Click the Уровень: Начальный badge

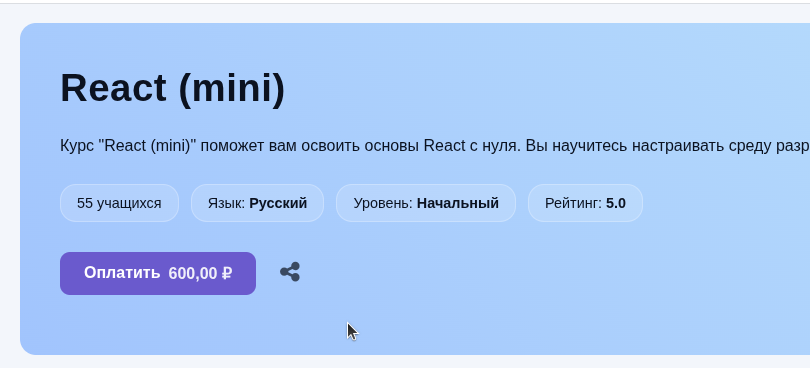pos(426,203)
